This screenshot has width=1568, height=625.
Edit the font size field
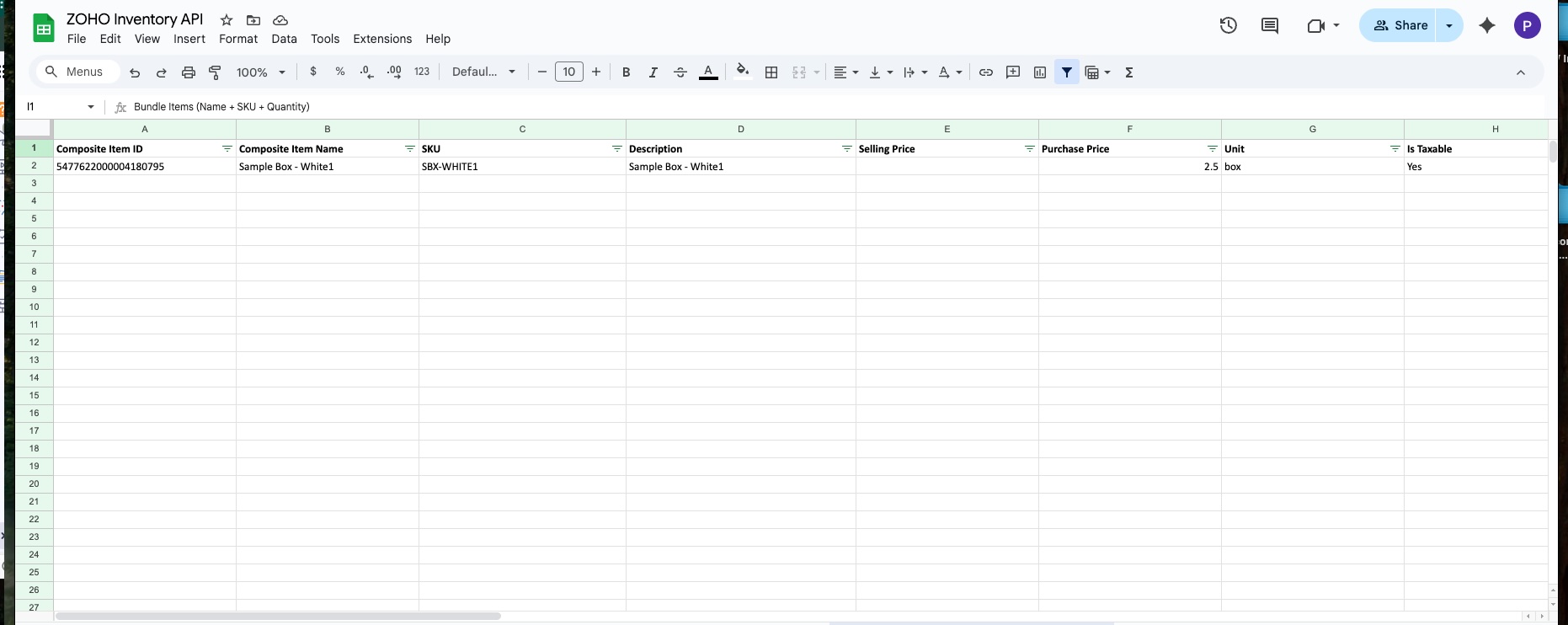tap(569, 72)
